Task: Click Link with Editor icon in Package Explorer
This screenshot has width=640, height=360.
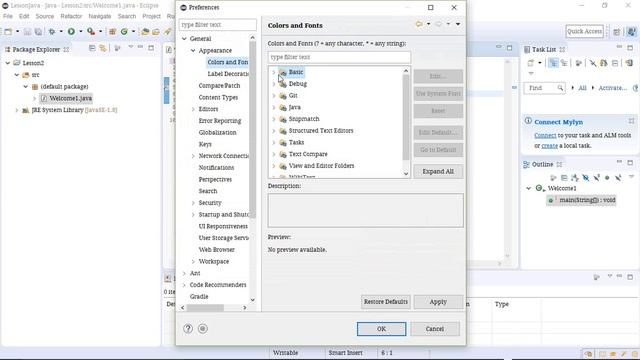Action: pos(103,49)
